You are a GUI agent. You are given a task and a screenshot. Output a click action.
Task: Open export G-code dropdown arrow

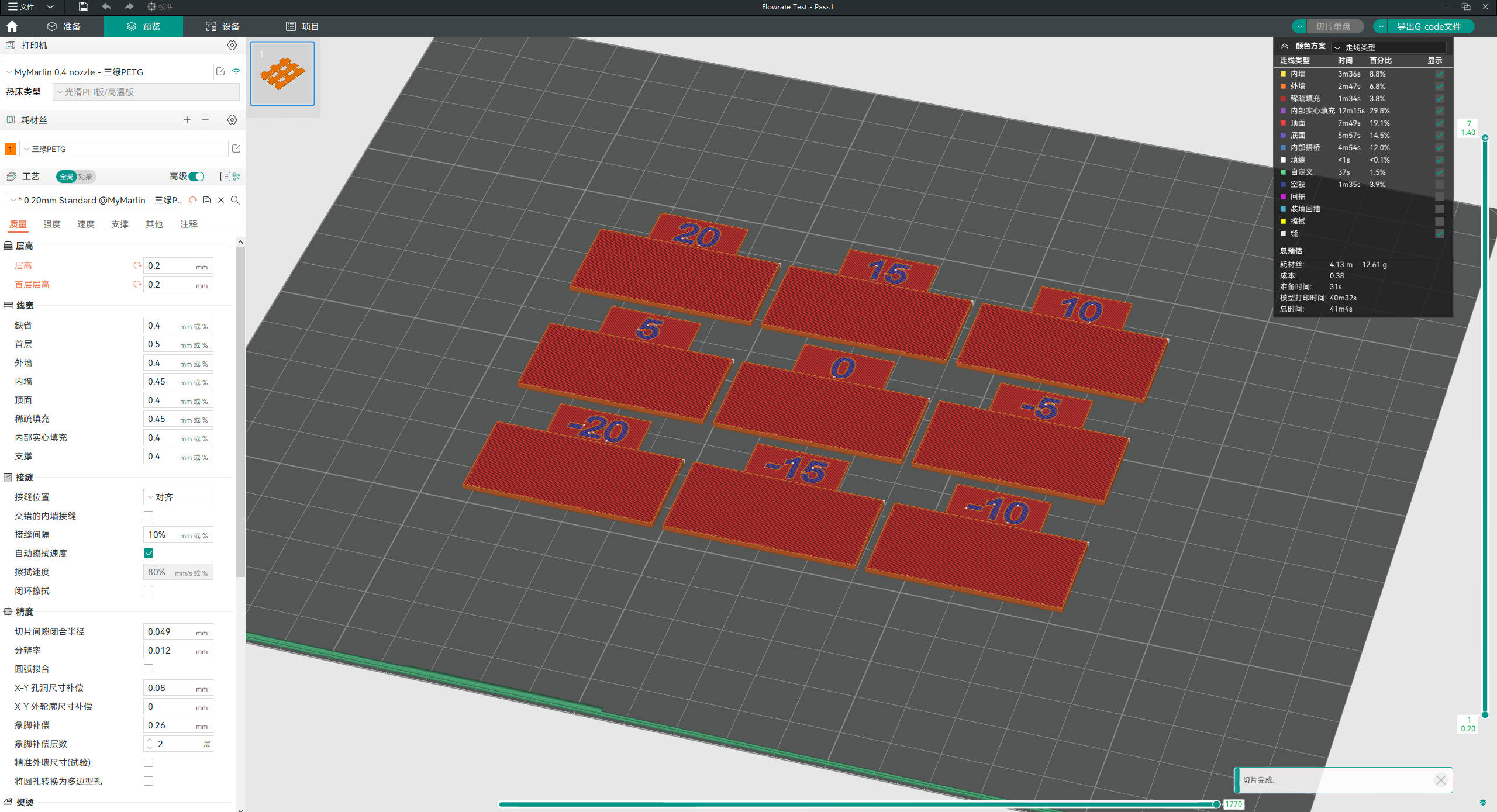[1381, 26]
